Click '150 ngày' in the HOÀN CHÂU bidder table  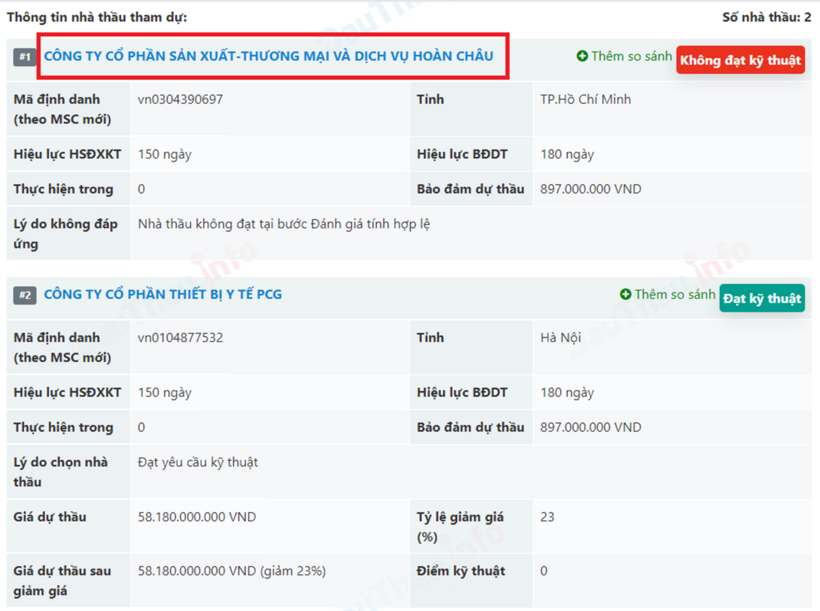(165, 154)
